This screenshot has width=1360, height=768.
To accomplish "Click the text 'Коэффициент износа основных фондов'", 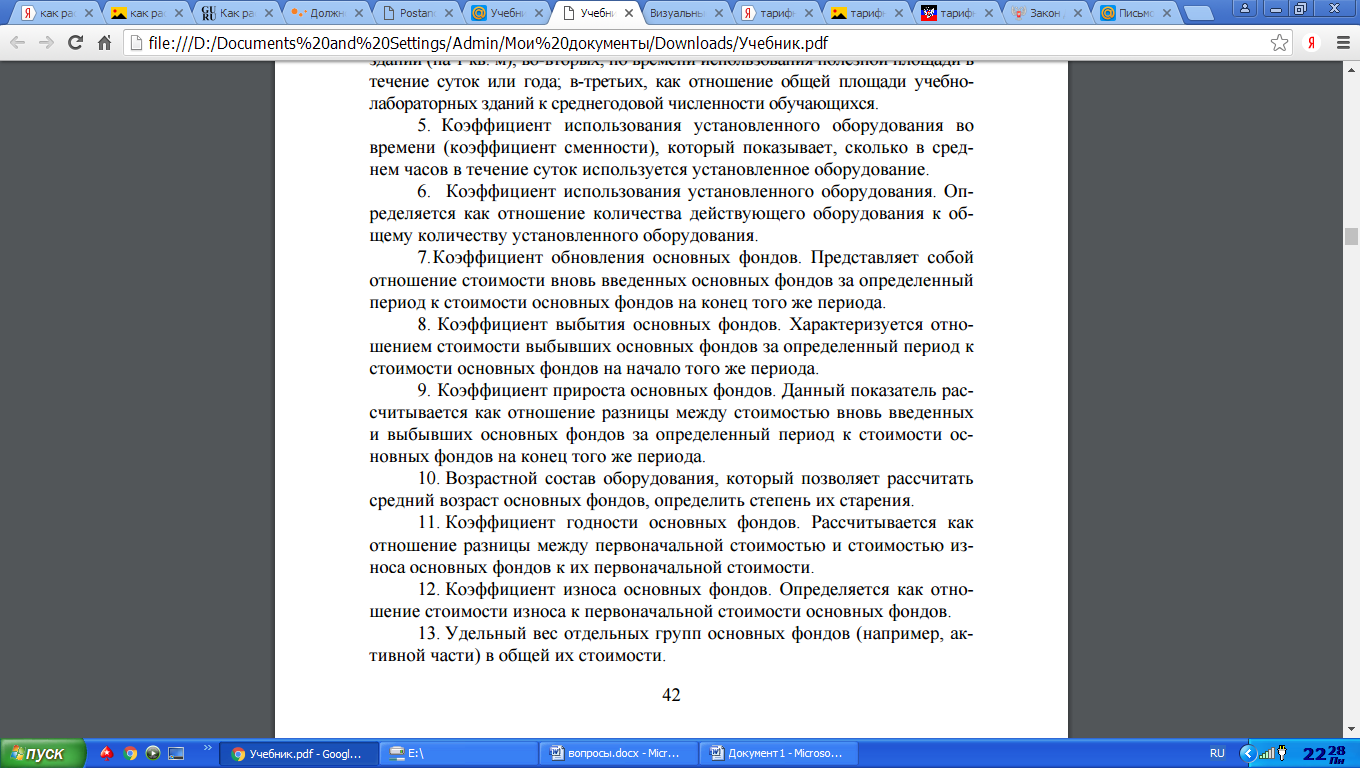I will (607, 589).
